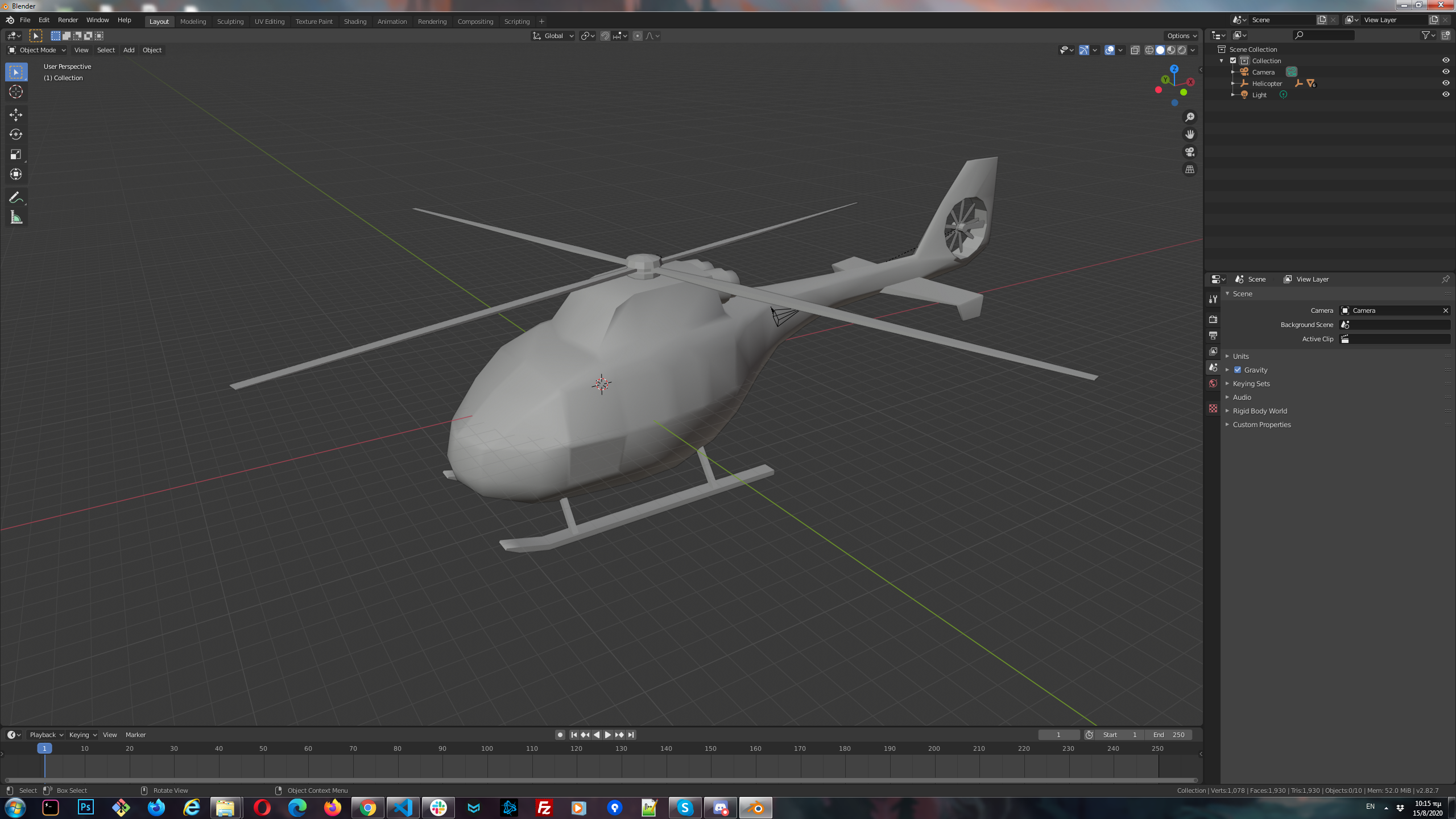Switch to orthographic view with the grid icon
1456x819 pixels.
(1189, 169)
